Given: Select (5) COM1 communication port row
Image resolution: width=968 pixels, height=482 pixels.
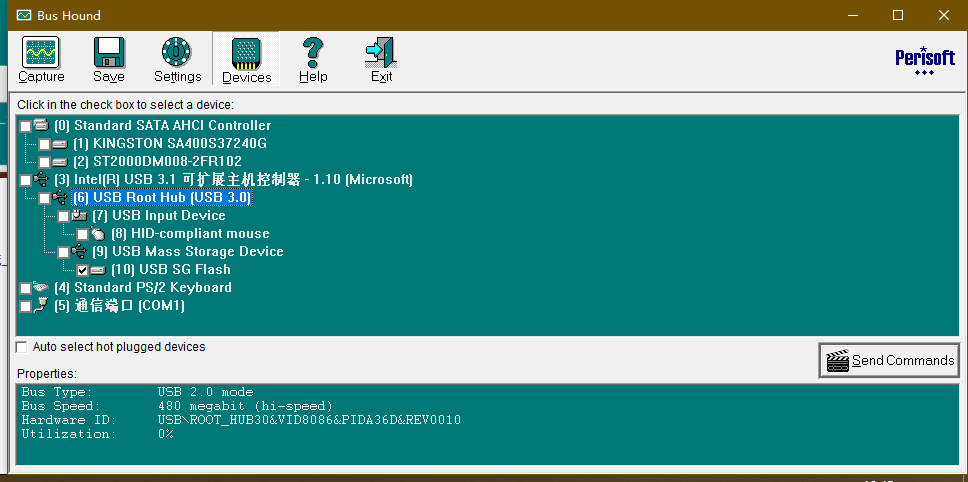Looking at the screenshot, I should click(x=119, y=305).
